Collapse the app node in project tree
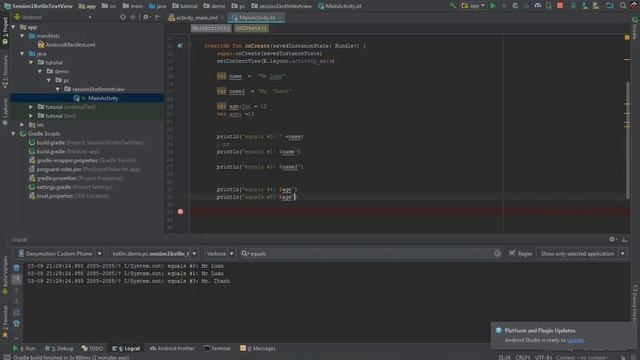Screen dimensions: 640x360 point(13,27)
